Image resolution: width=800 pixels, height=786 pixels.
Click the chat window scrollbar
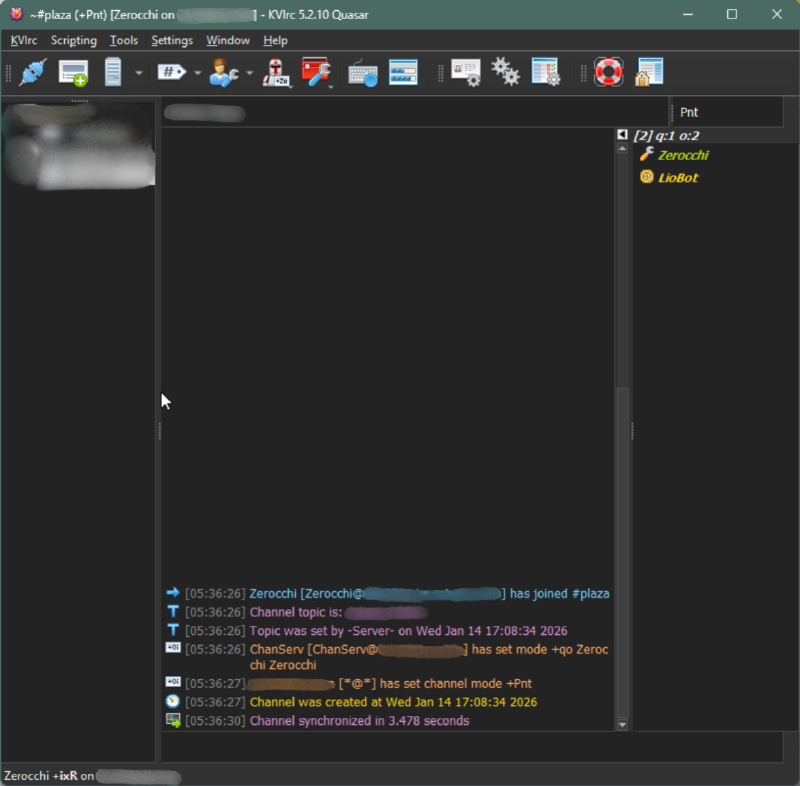tap(622, 500)
